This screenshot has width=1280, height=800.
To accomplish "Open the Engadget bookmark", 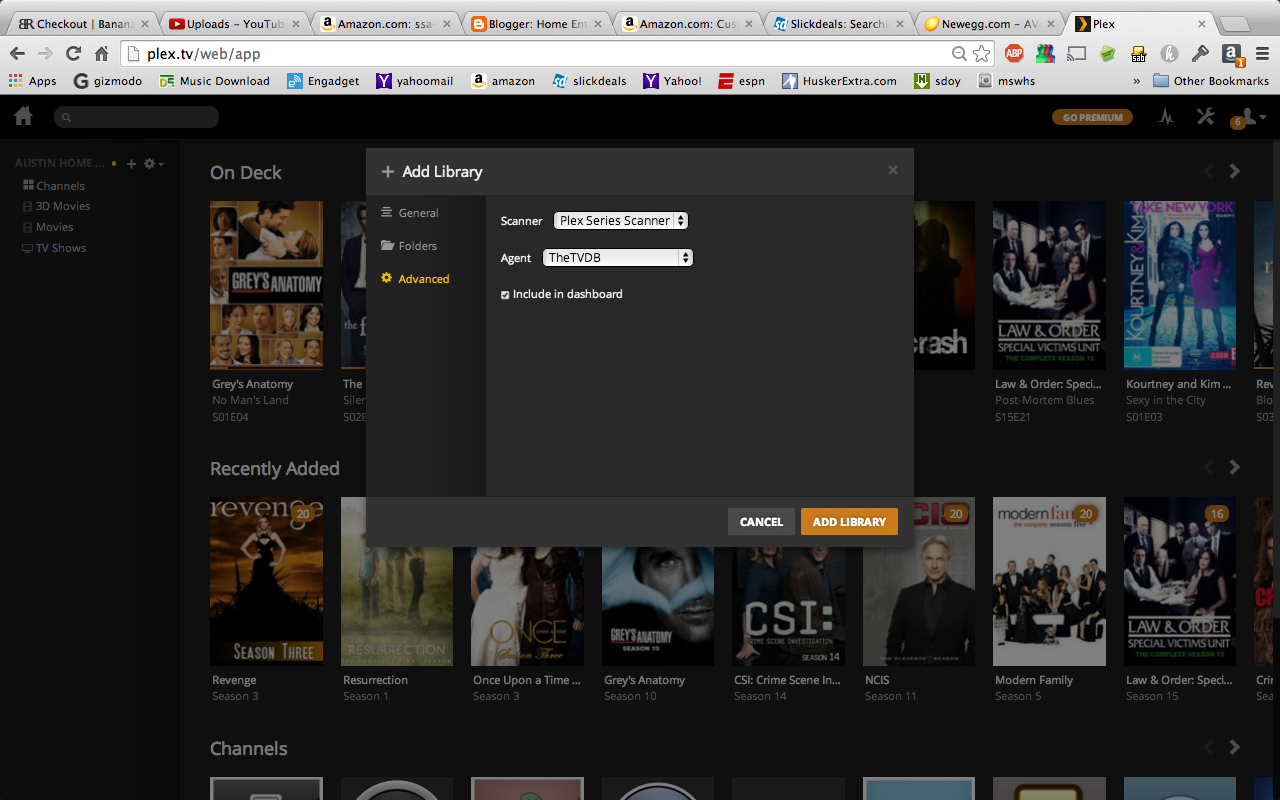I will [x=323, y=81].
